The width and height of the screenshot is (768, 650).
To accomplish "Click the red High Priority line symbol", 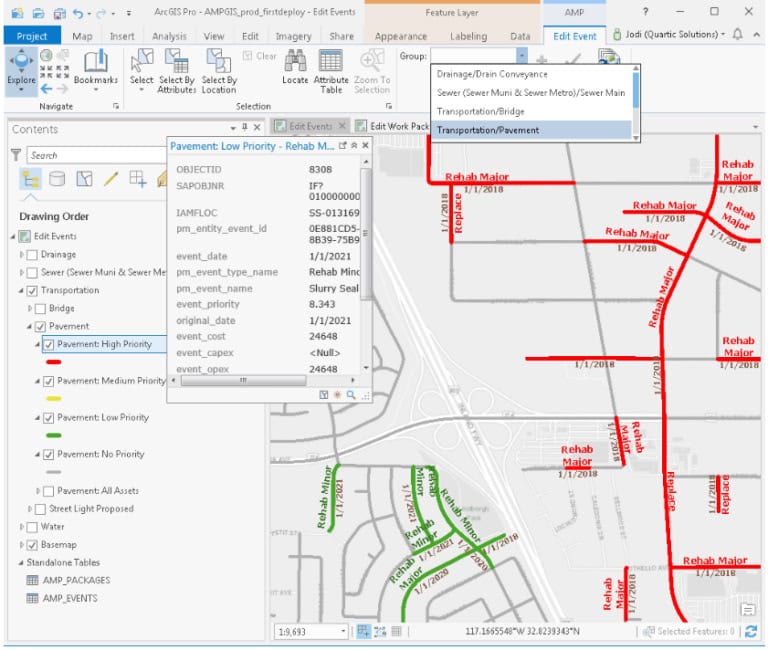I will click(x=54, y=362).
